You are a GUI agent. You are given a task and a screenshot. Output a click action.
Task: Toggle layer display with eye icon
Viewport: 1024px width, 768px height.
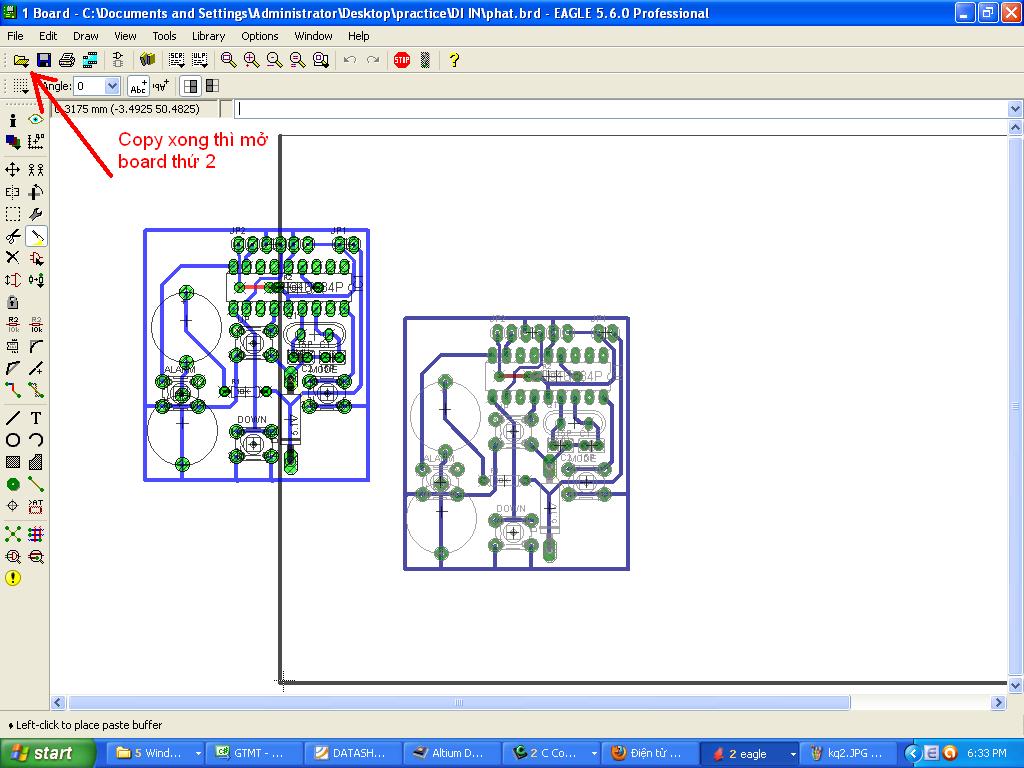[36, 120]
